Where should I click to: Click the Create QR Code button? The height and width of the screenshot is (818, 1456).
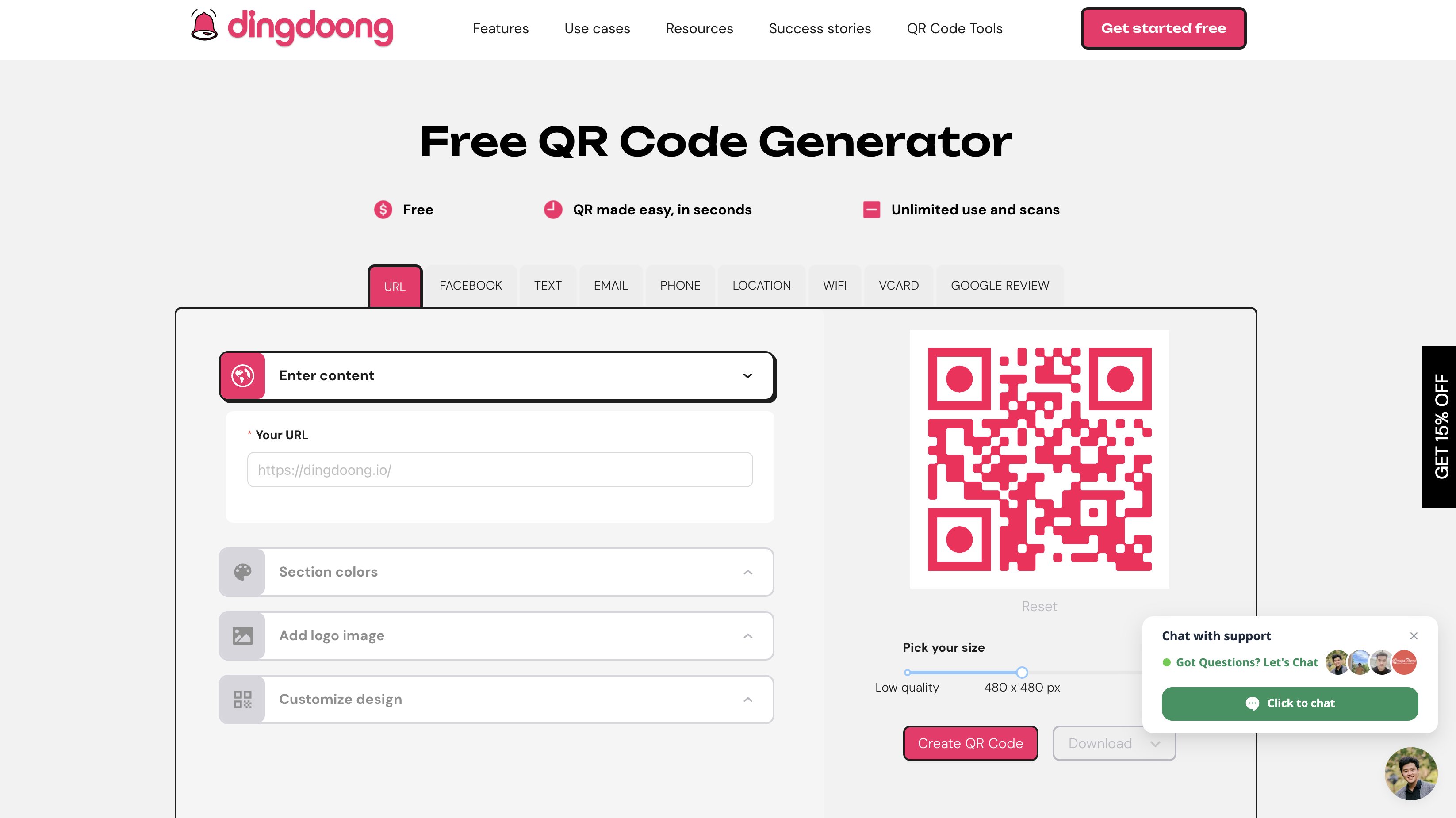(x=970, y=742)
